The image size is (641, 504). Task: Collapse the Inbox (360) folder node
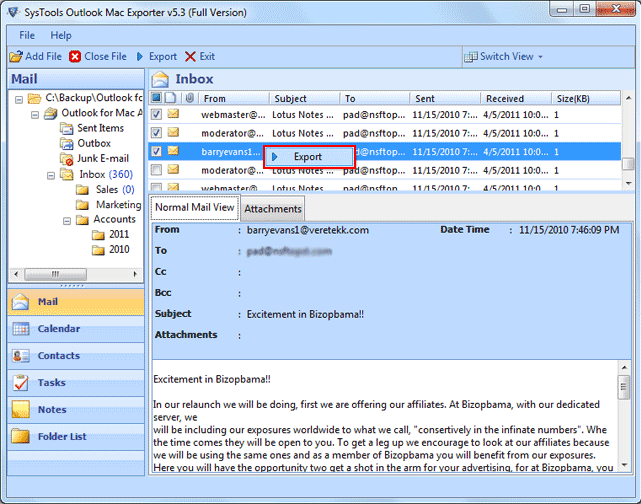click(51, 176)
